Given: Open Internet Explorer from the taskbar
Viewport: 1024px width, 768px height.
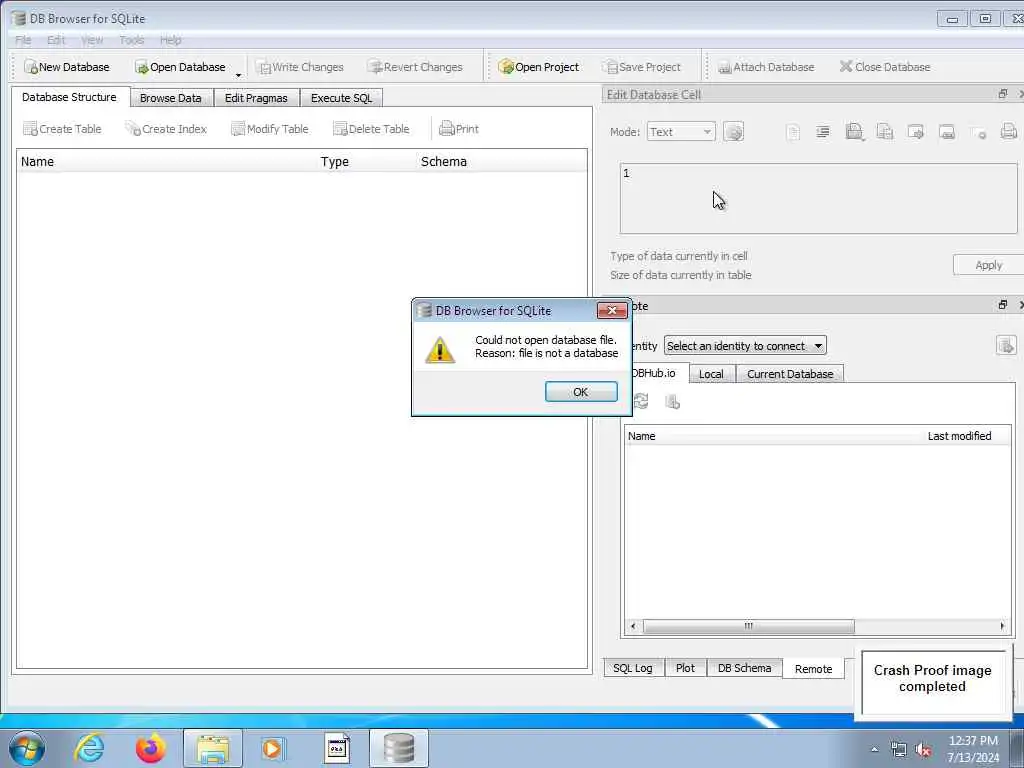Looking at the screenshot, I should [x=89, y=748].
